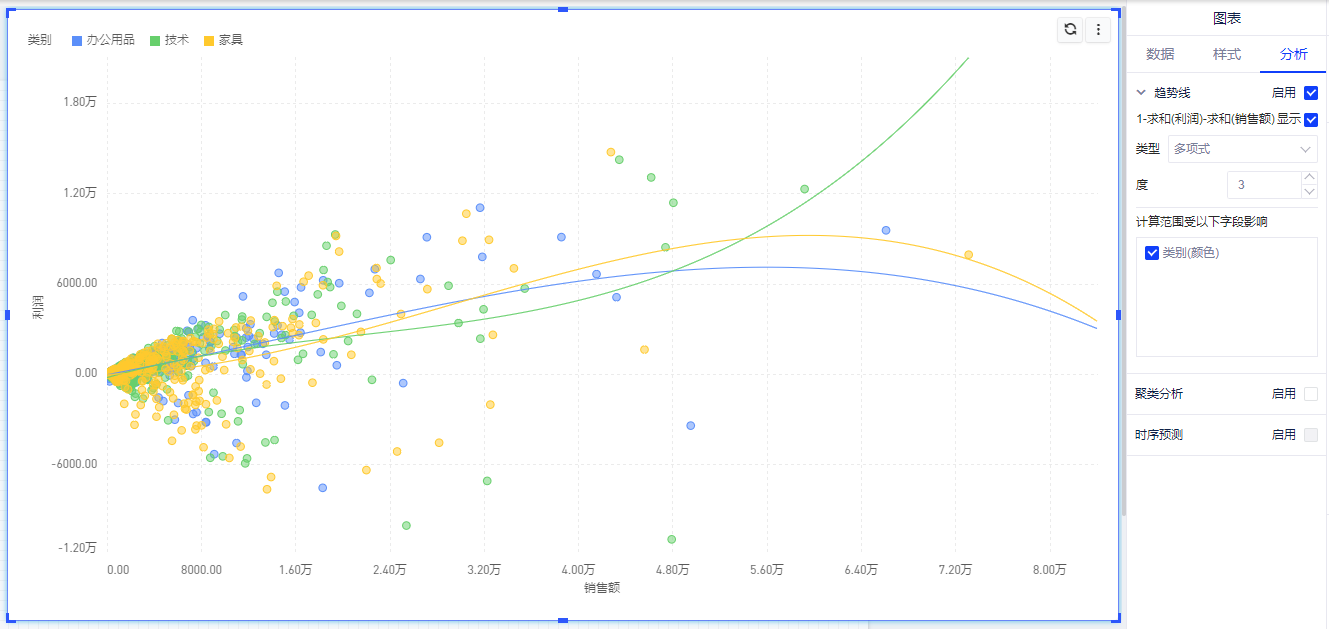Enable the 聚类分析 checkbox

[1311, 394]
